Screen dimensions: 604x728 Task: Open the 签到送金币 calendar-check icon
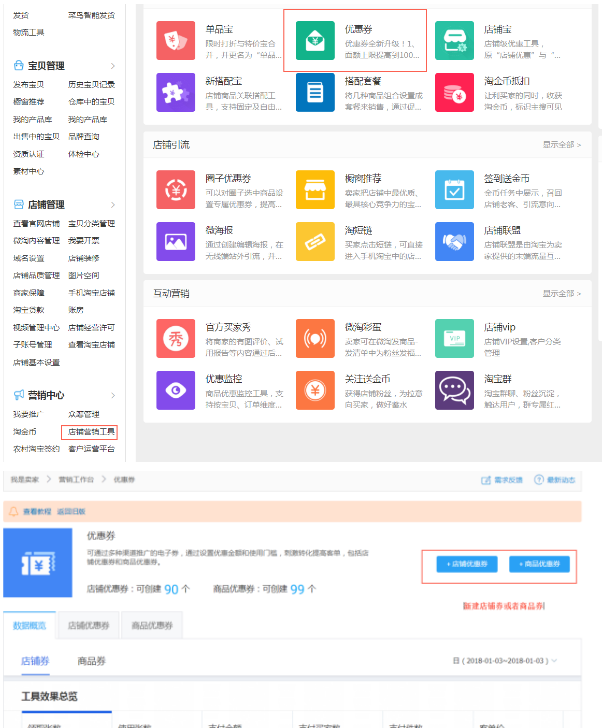coord(455,189)
